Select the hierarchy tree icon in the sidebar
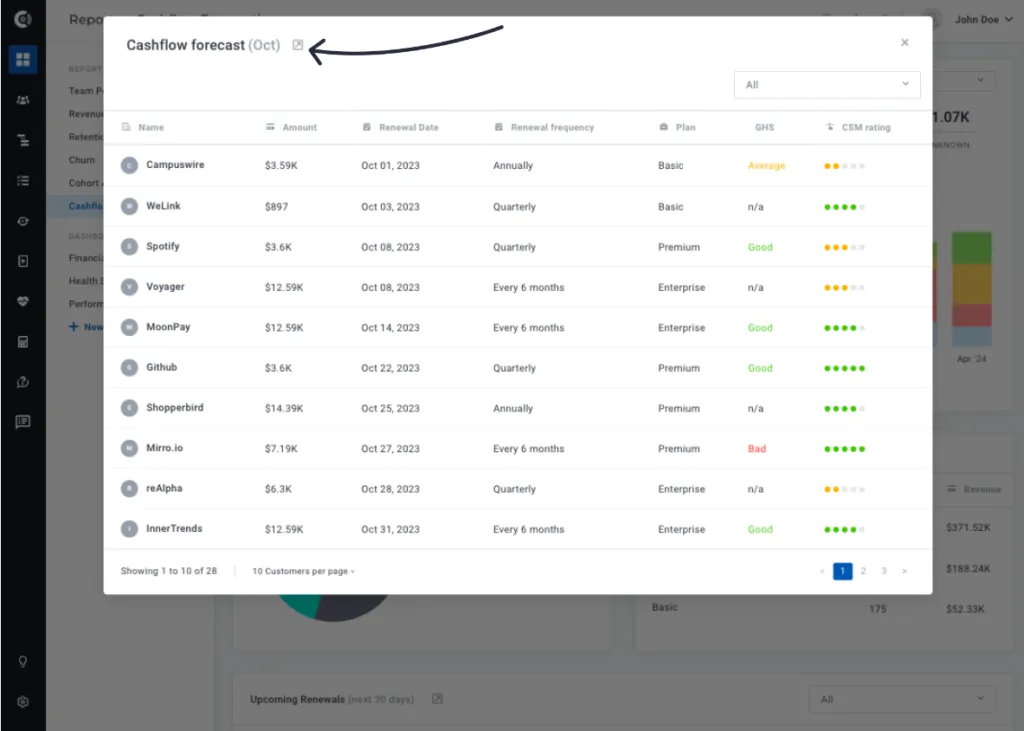 (23, 140)
